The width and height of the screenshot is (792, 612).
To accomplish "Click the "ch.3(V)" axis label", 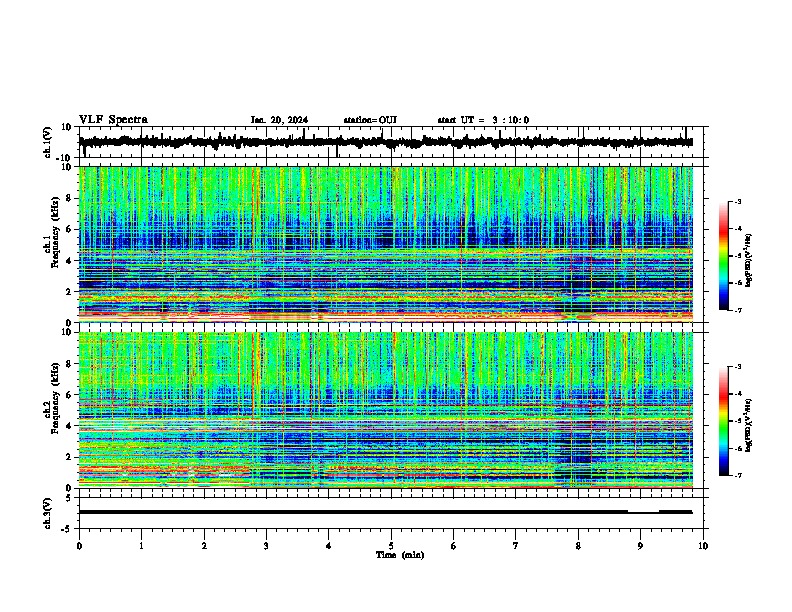I will click(x=48, y=513).
